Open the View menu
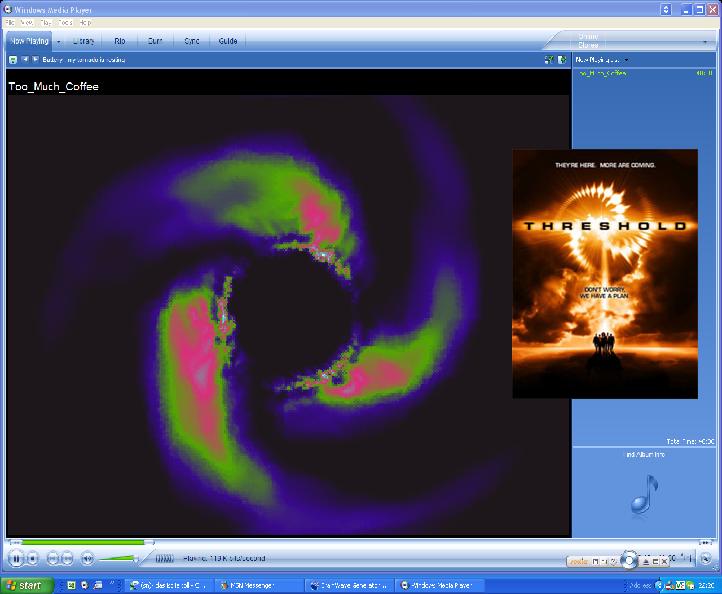The image size is (722, 594). coord(27,22)
